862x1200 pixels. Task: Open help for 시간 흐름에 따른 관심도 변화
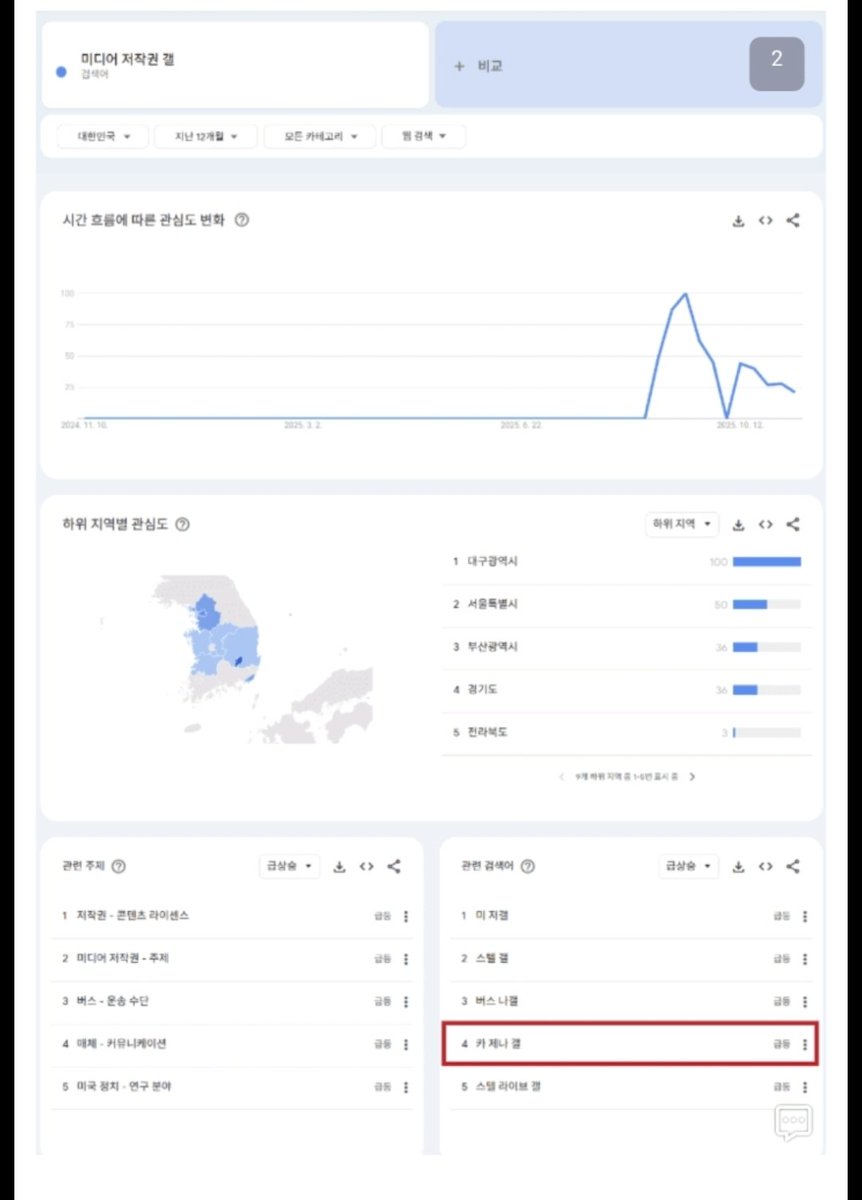(x=241, y=220)
